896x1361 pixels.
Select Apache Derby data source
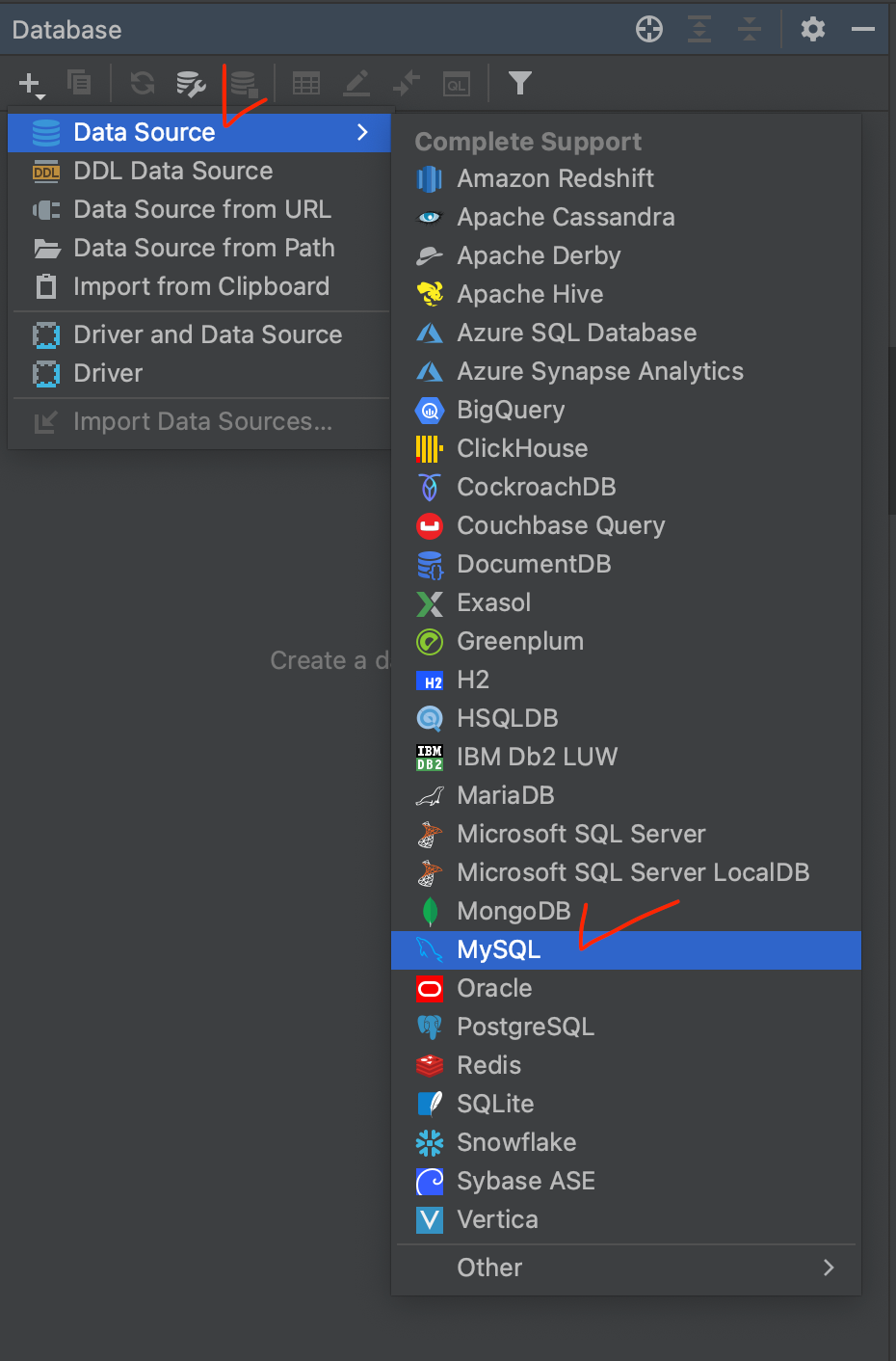(626, 255)
